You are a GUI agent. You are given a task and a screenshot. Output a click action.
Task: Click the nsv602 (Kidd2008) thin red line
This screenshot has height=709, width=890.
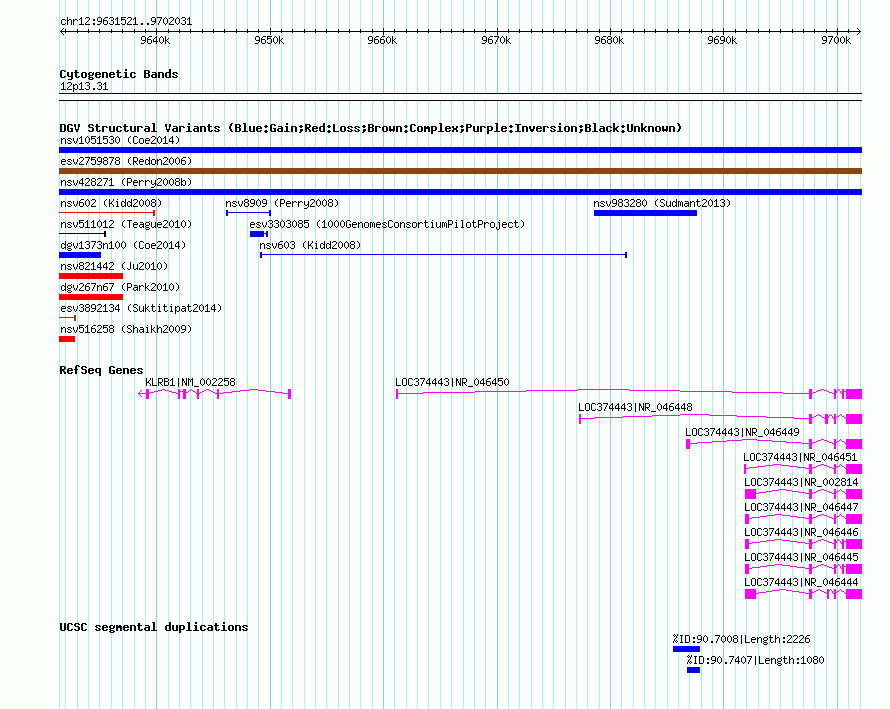pos(107,213)
